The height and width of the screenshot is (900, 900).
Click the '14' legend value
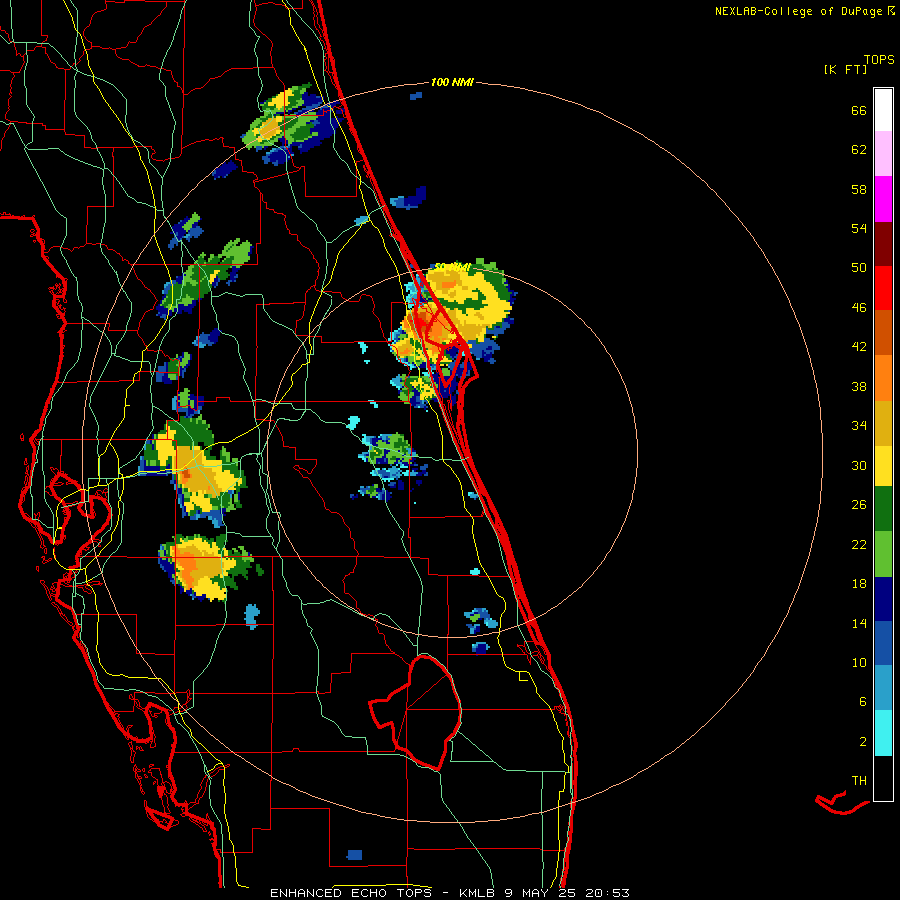coord(859,623)
